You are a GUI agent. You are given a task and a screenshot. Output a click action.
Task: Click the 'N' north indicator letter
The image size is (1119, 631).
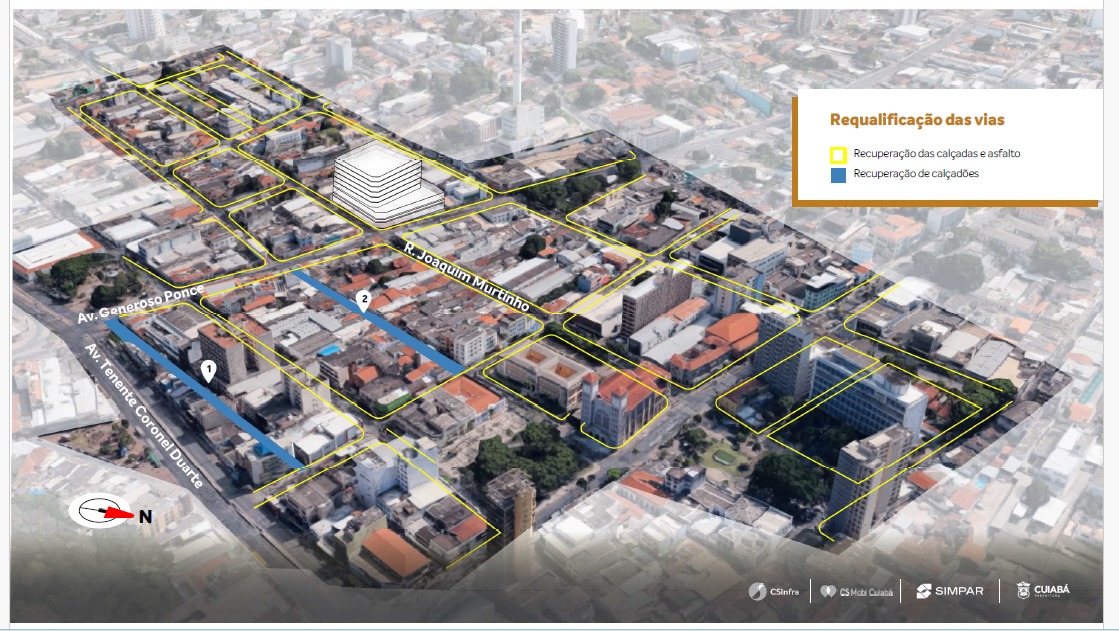145,516
